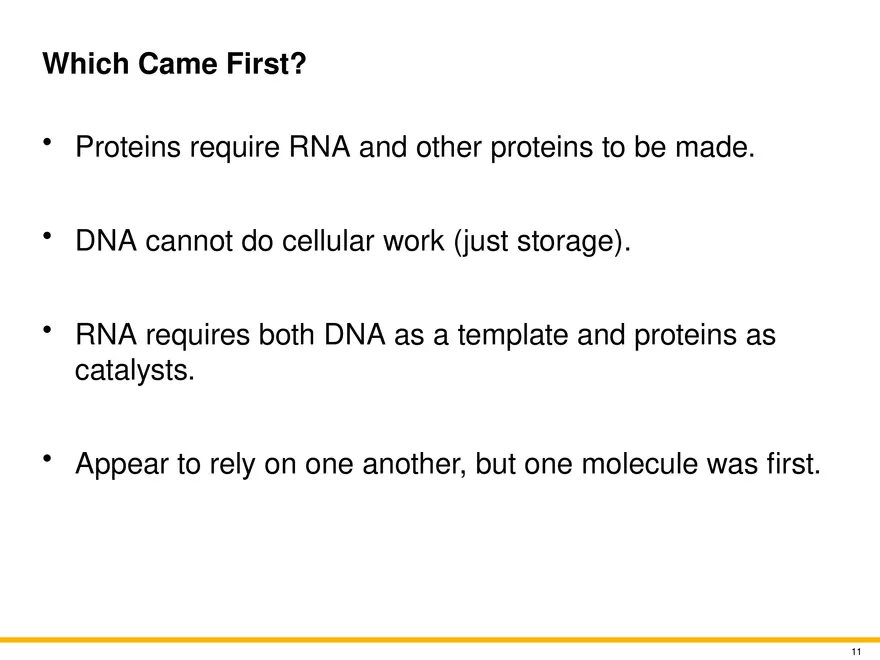Click the slide title "Which Came First?"
Viewport: 880px width, 660px height.
tap(174, 65)
